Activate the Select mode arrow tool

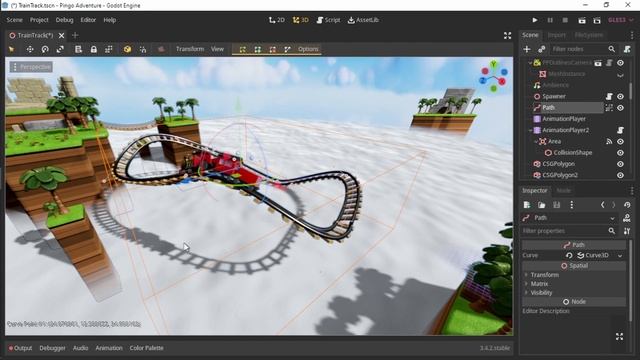click(11, 49)
